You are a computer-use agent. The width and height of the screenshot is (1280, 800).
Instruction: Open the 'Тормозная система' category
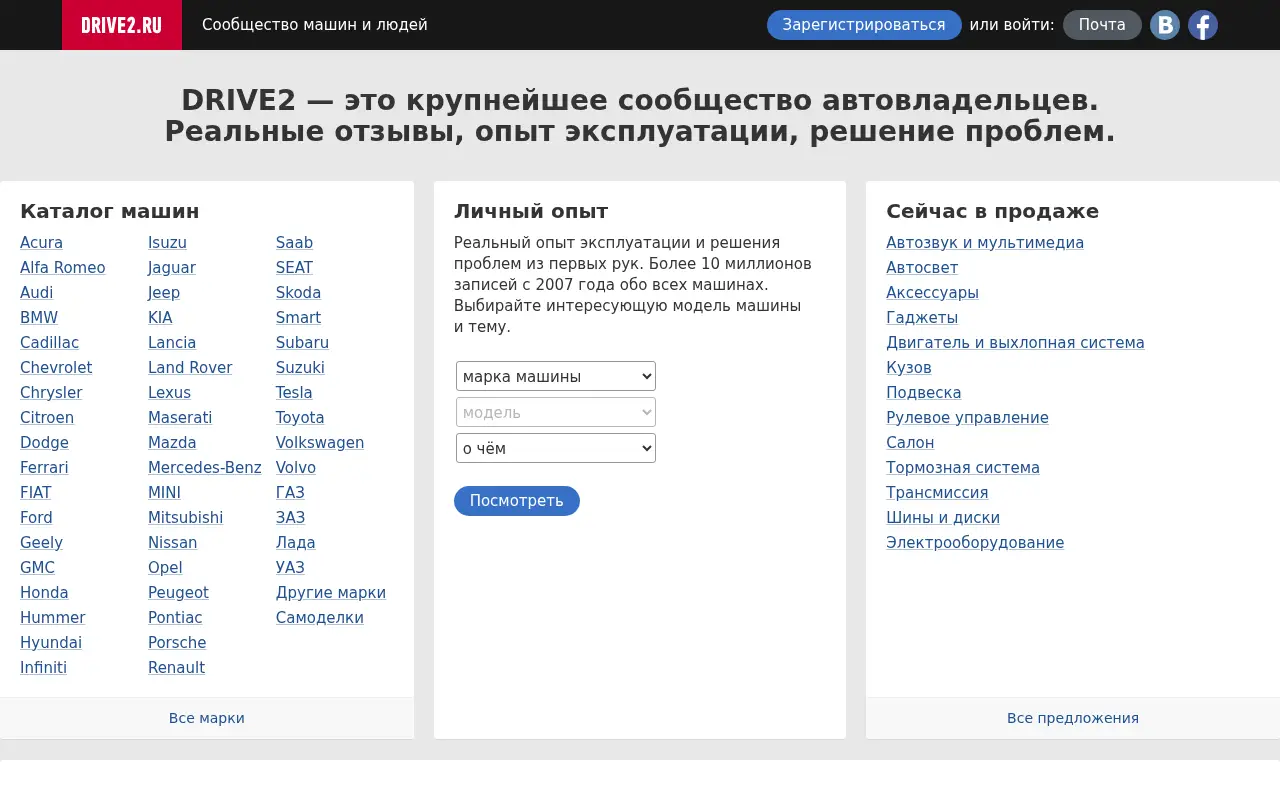pyautogui.click(x=963, y=468)
